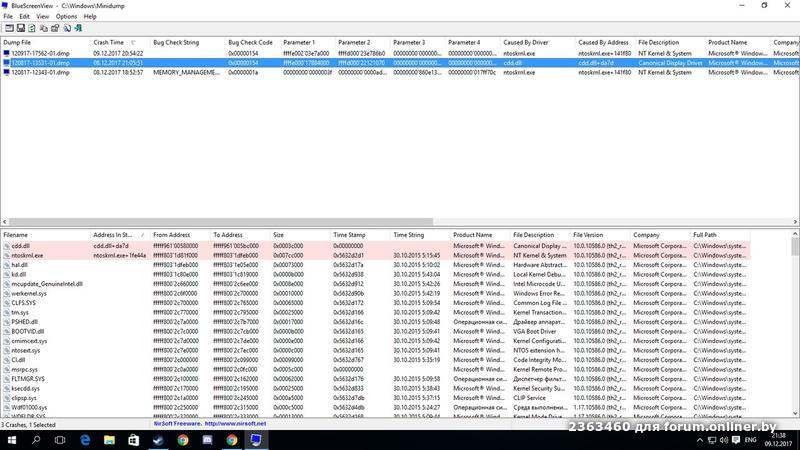This screenshot has height=450, width=800.
Task: Open the Help menu
Action: (90, 17)
